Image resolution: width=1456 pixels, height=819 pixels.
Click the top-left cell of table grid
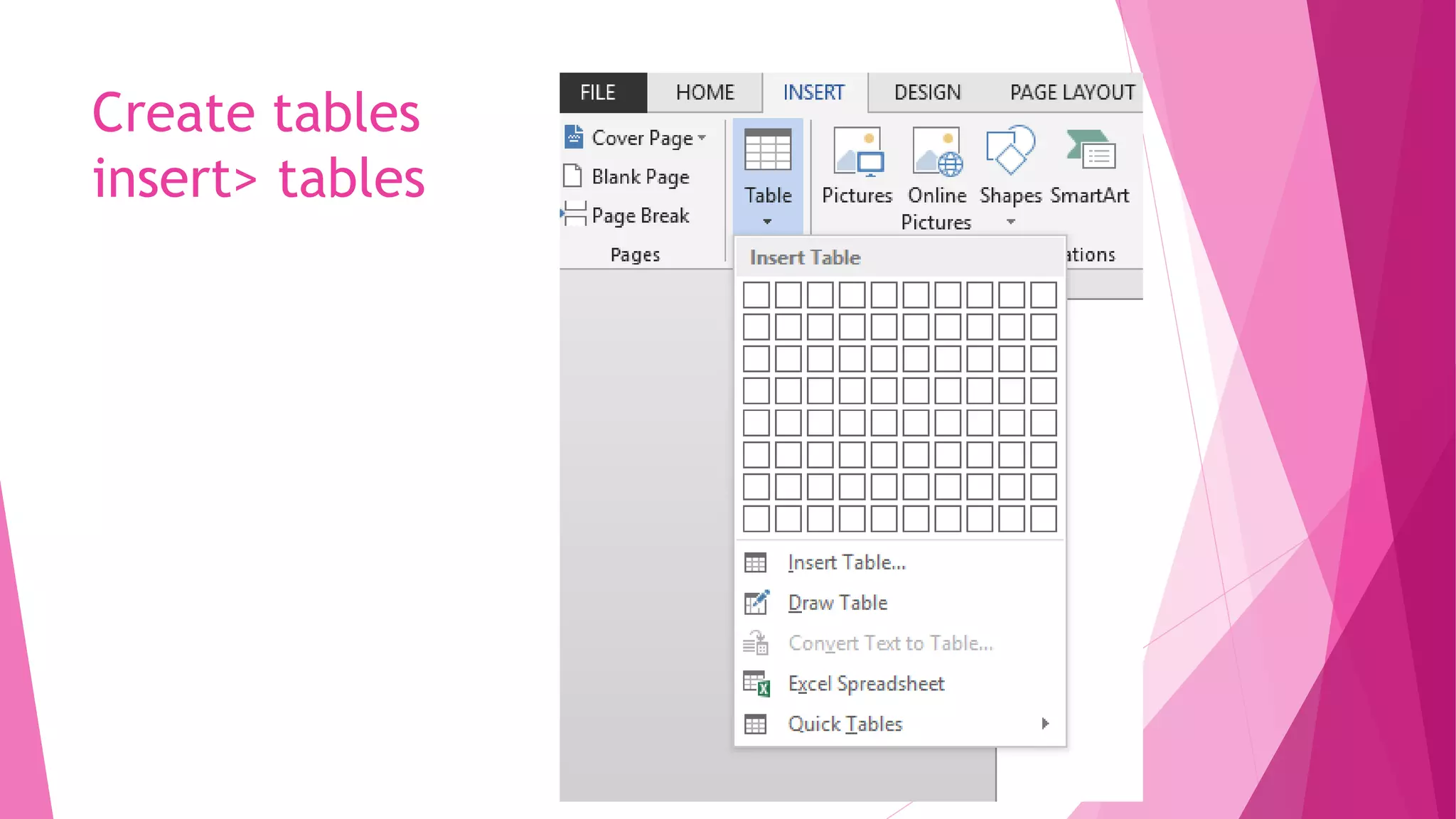[x=756, y=295]
